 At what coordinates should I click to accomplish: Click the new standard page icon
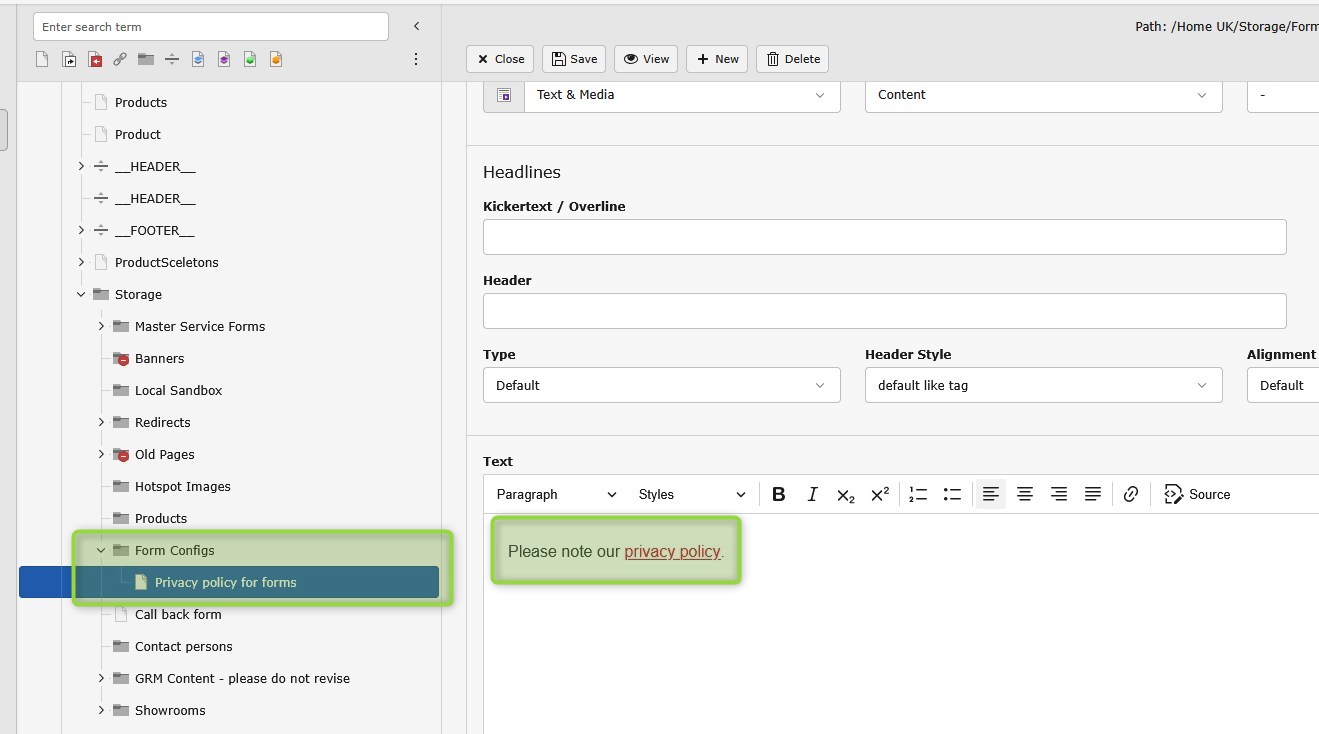(x=42, y=60)
